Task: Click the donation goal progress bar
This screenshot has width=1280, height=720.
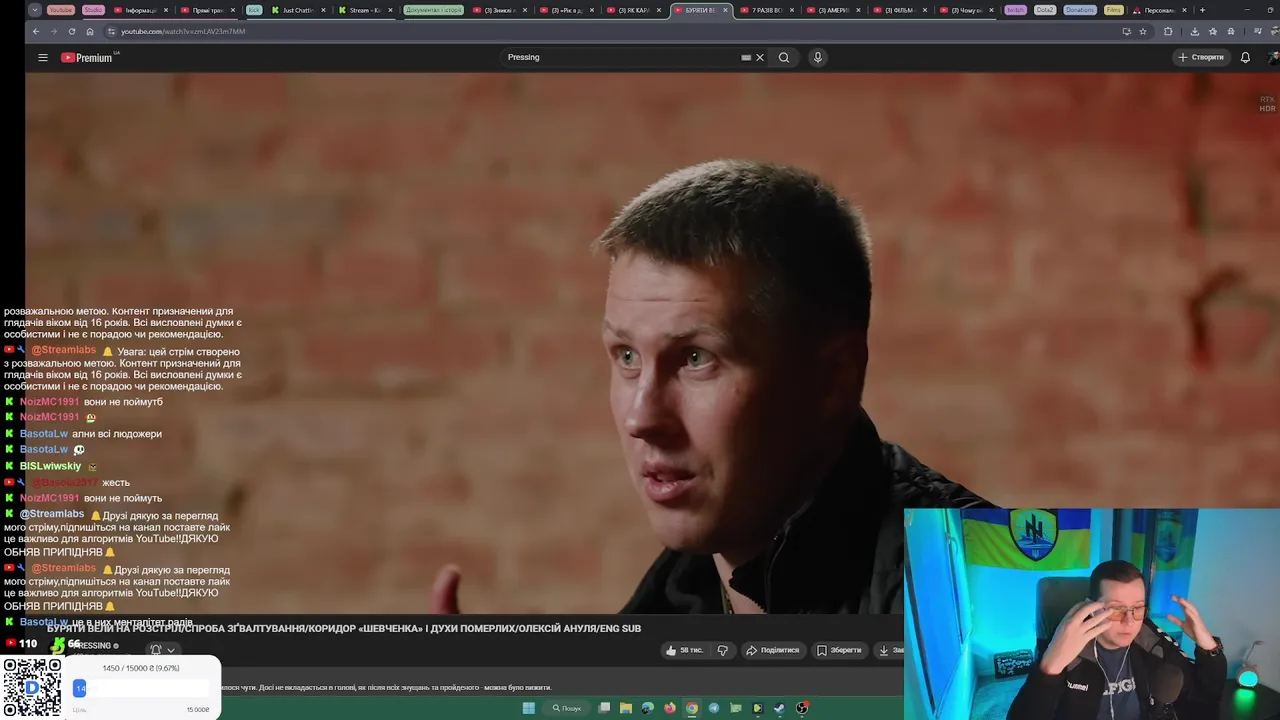Action: pyautogui.click(x=142, y=688)
